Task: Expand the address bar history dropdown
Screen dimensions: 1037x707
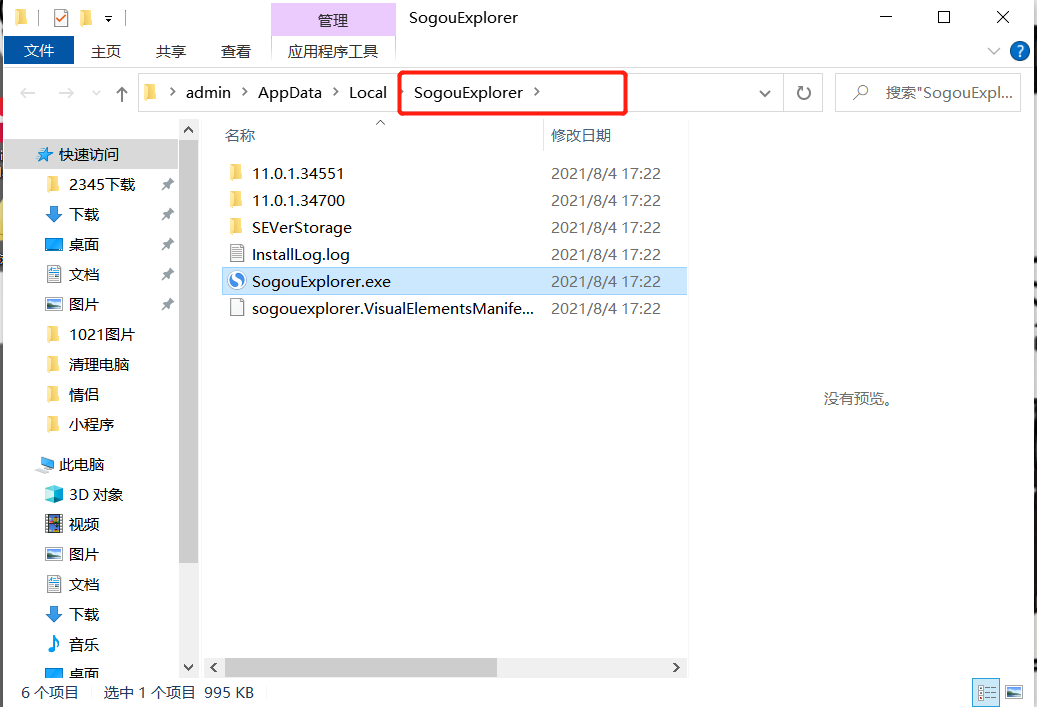Action: coord(765,93)
